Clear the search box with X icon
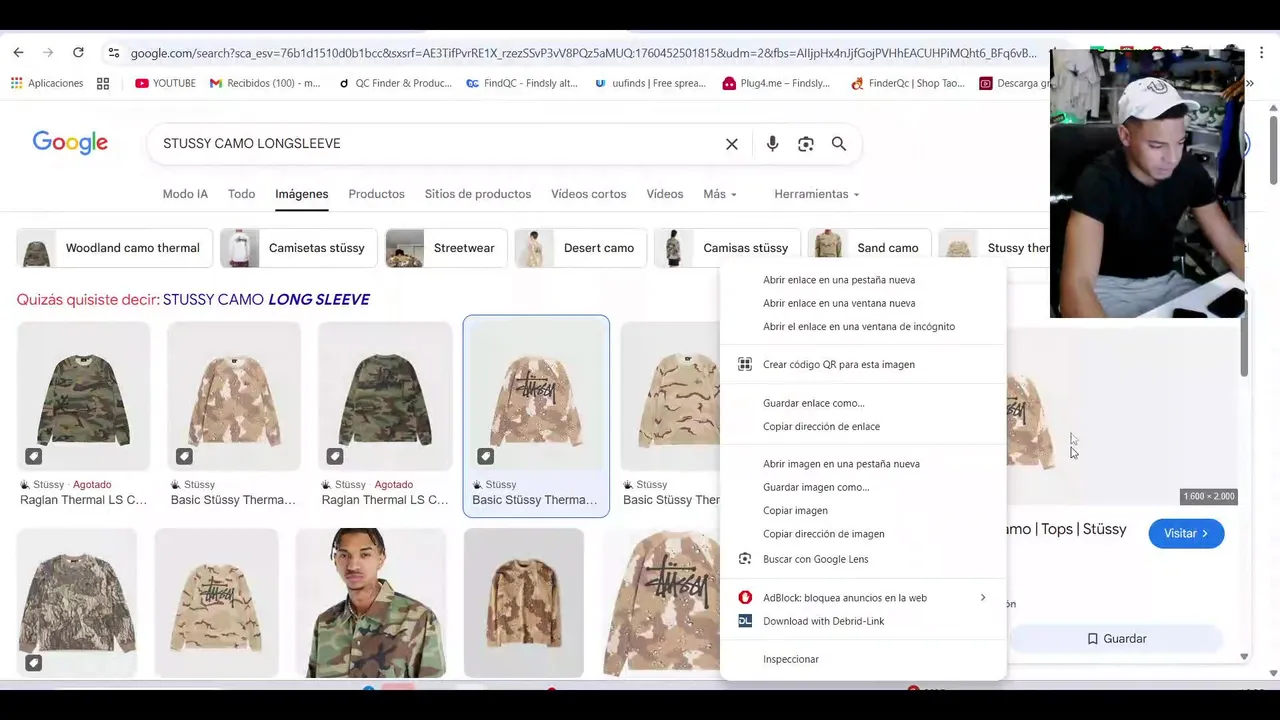 [732, 144]
